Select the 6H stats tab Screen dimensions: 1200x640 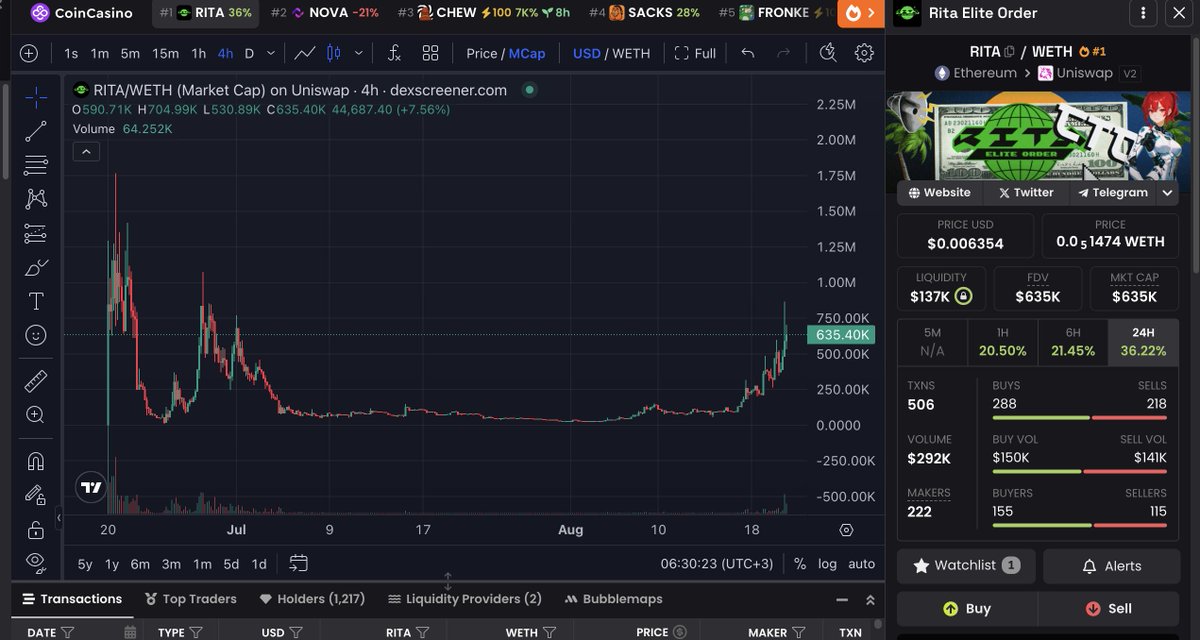(x=1073, y=342)
